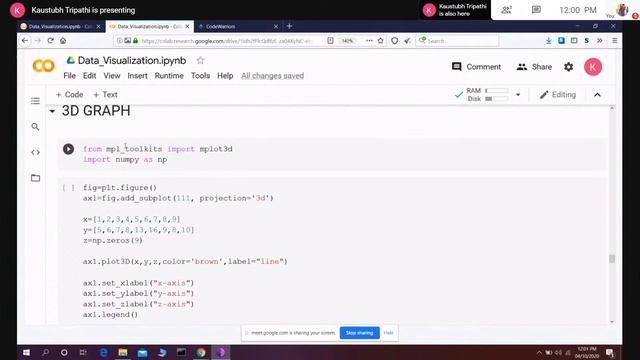This screenshot has width=640, height=360.
Task: Open the Help menu
Action: click(x=225, y=76)
